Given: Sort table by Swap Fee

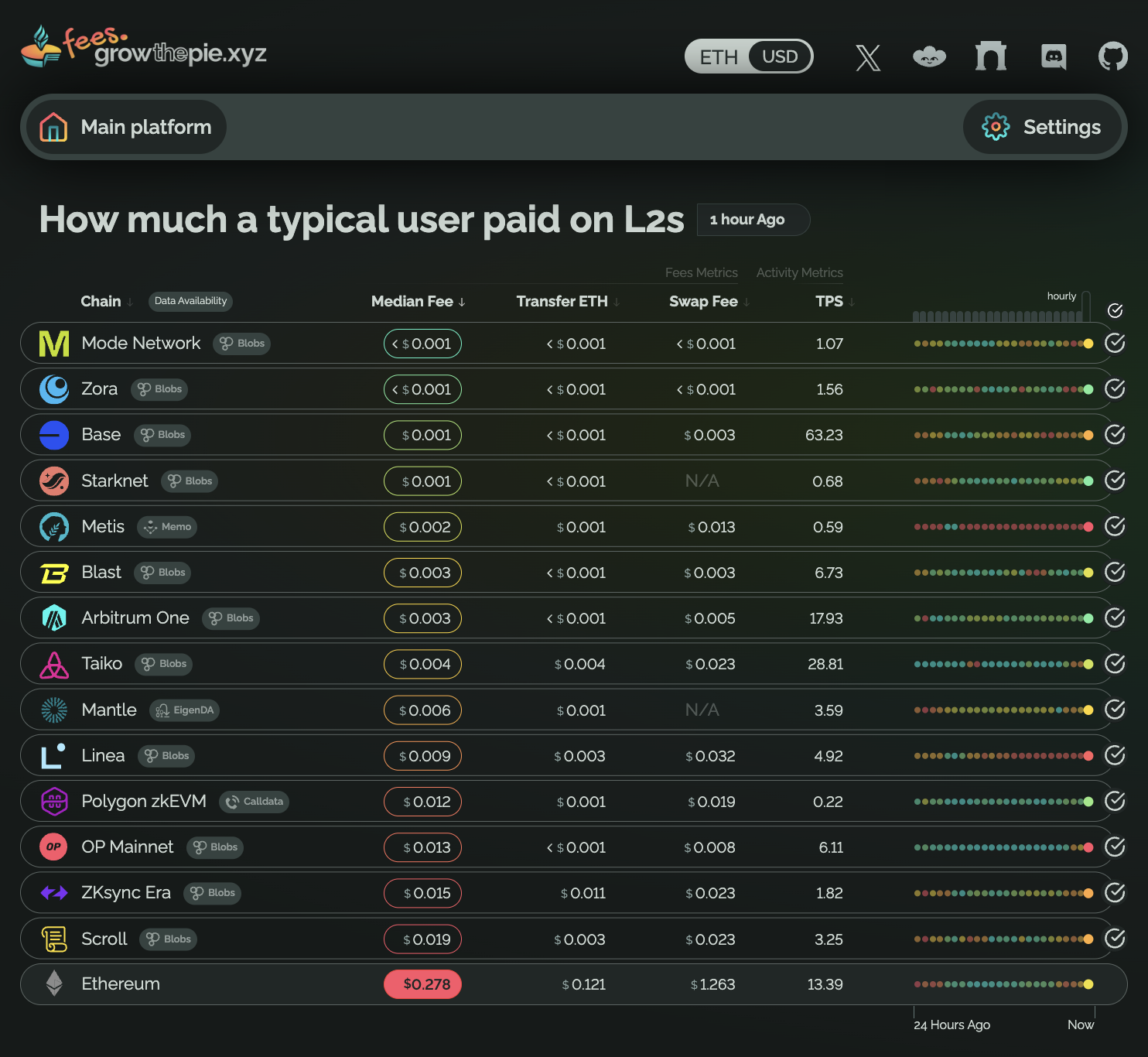Looking at the screenshot, I should coord(709,301).
